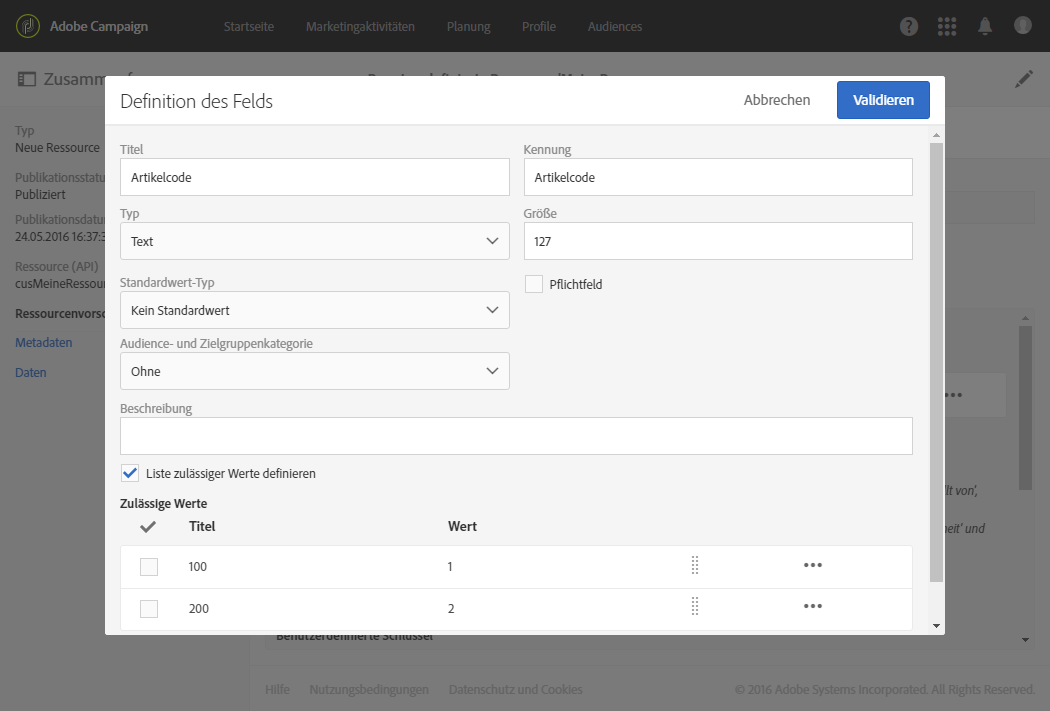Click into the Beschreibung text field

point(516,436)
